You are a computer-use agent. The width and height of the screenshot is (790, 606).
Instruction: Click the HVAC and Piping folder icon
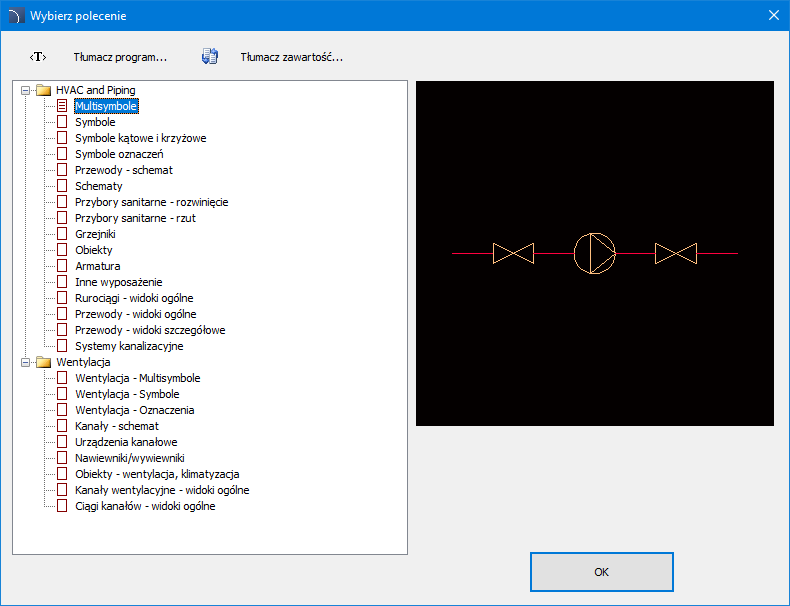(x=43, y=90)
